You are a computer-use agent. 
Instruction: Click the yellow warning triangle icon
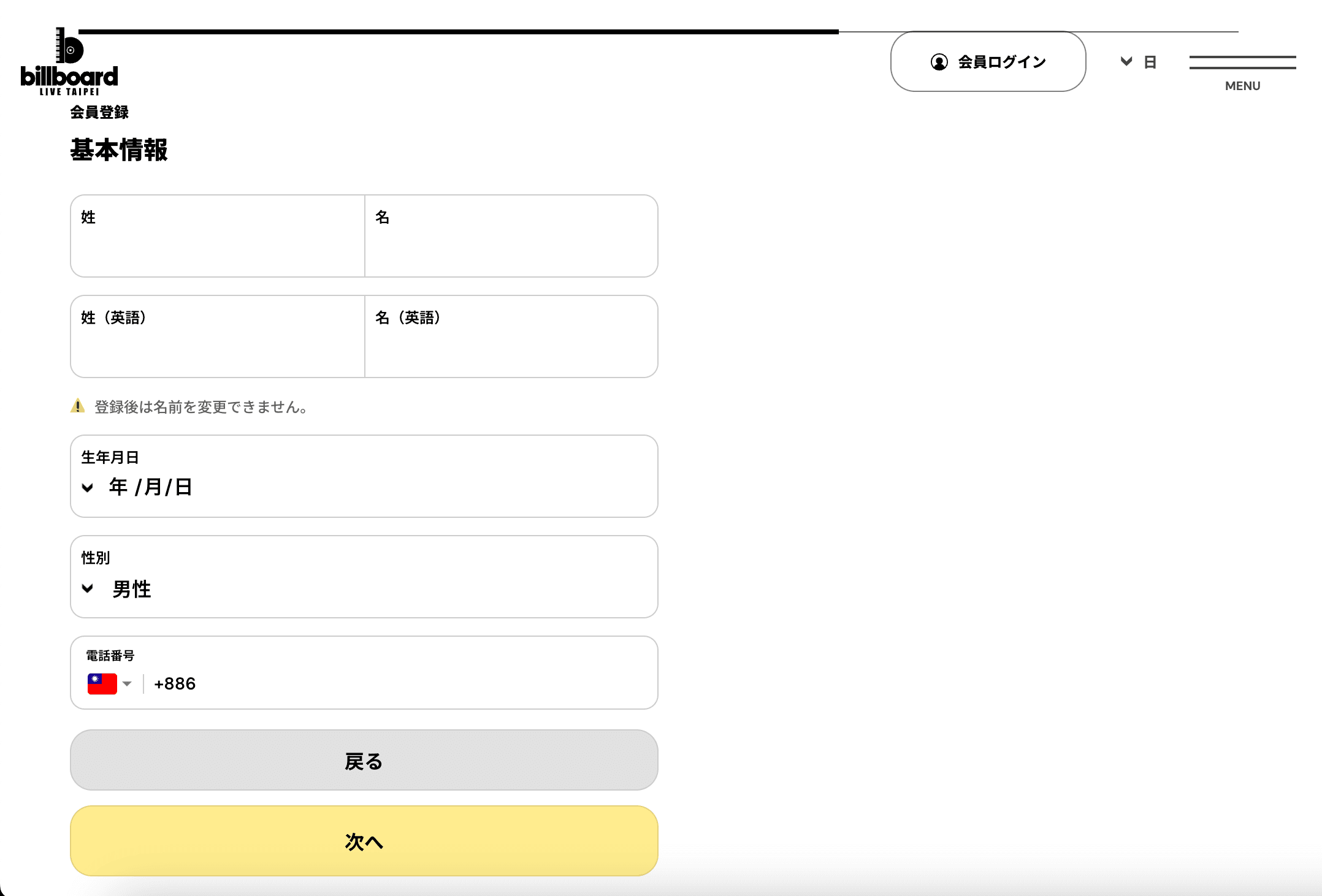[78, 406]
